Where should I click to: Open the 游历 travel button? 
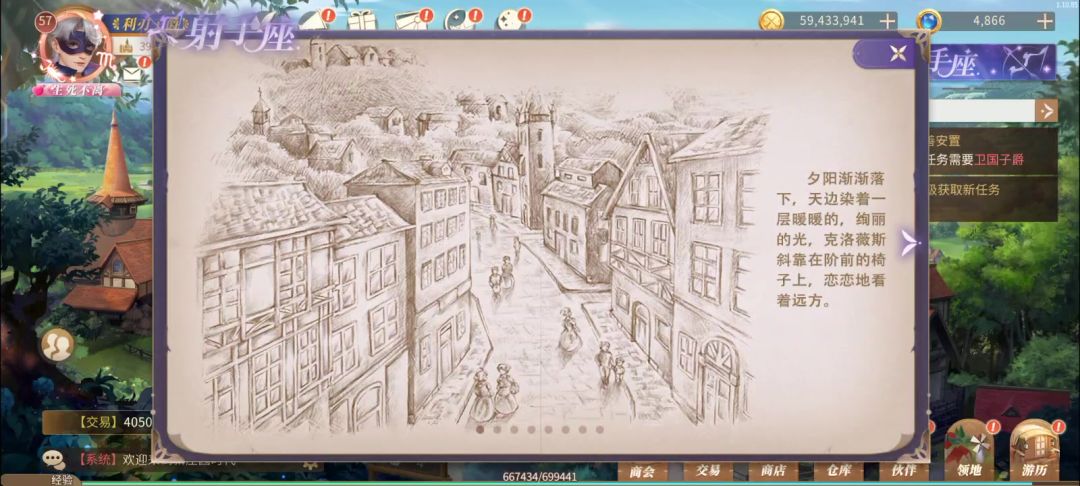[1034, 451]
